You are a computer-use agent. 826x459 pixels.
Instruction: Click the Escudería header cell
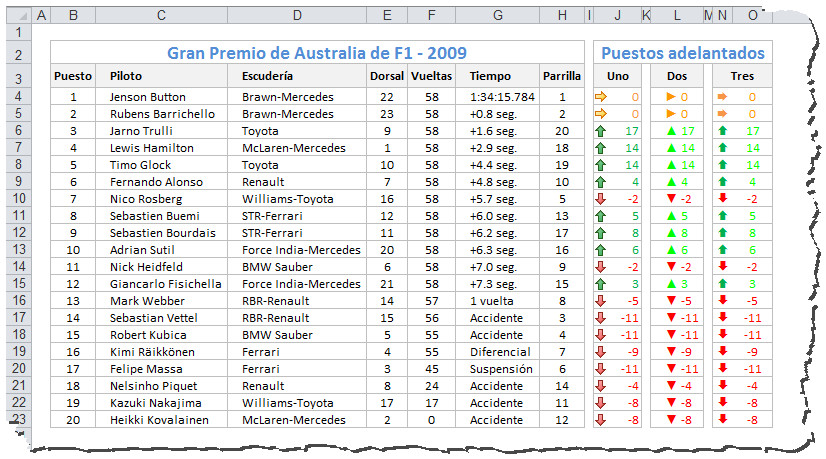(268, 76)
